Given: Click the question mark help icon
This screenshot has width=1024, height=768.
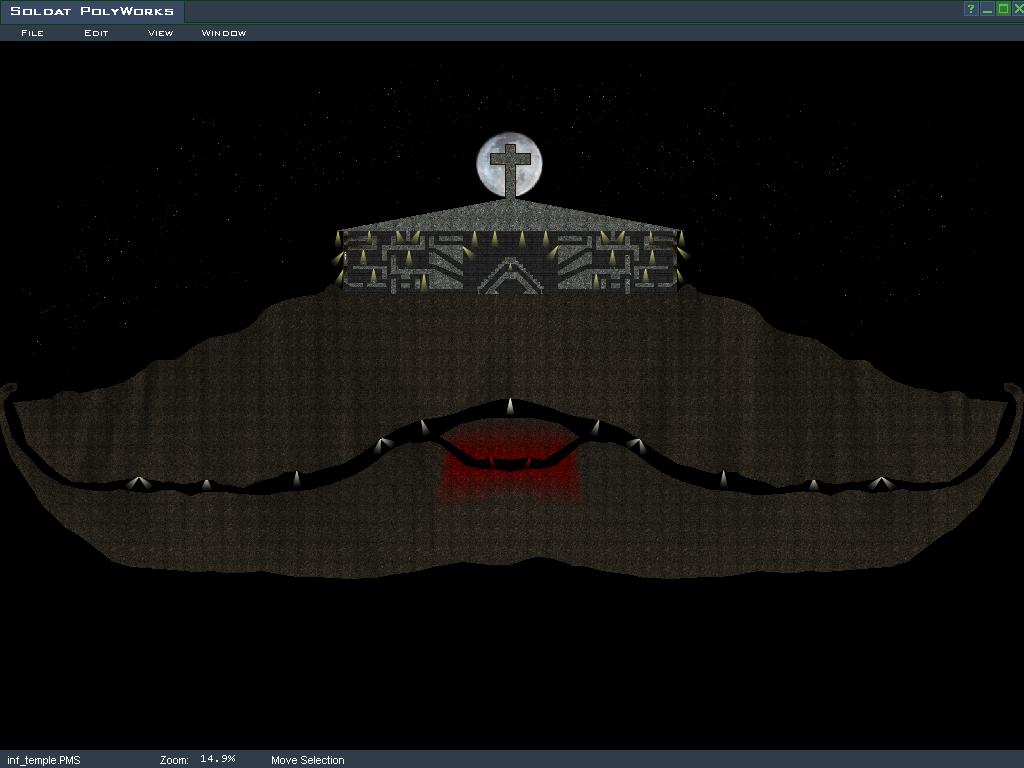Looking at the screenshot, I should click(970, 9).
